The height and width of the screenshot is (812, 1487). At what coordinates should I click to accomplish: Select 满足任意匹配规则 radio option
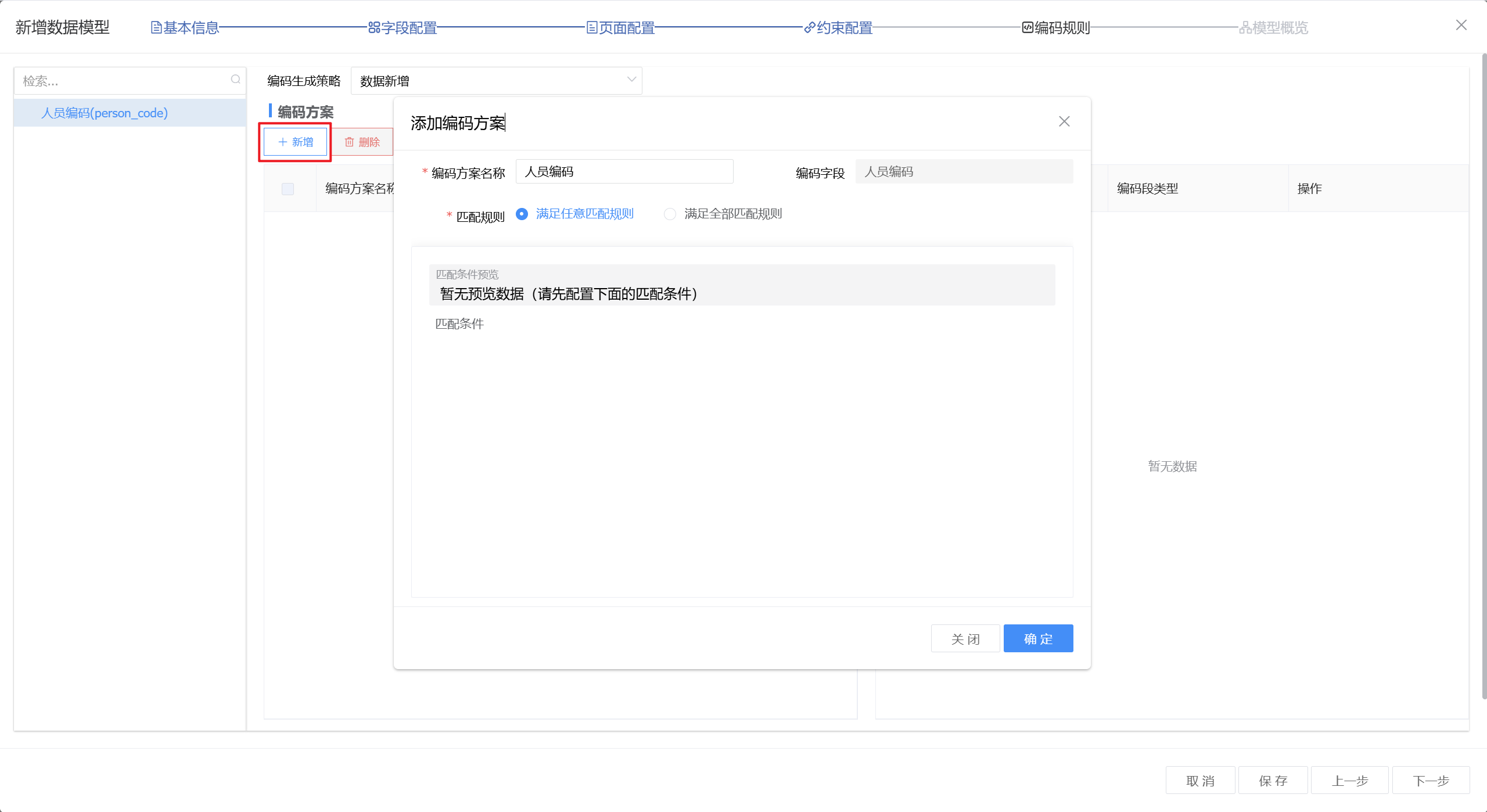[x=522, y=214]
